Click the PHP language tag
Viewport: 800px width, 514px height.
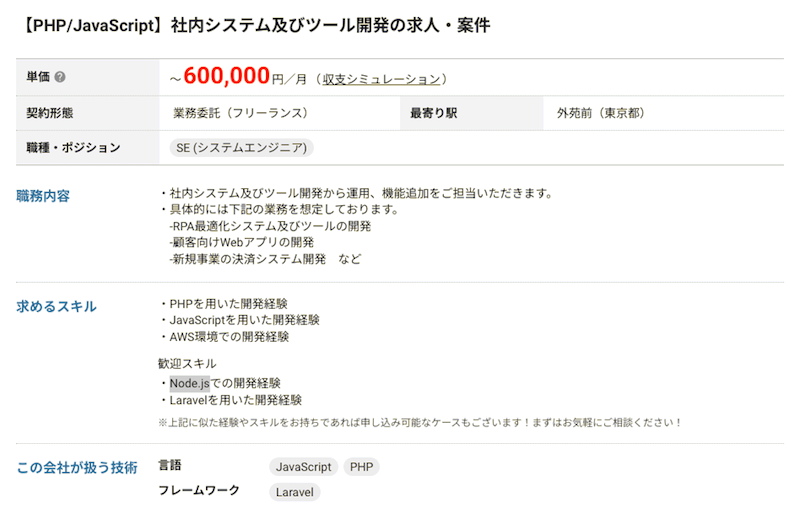(x=361, y=467)
